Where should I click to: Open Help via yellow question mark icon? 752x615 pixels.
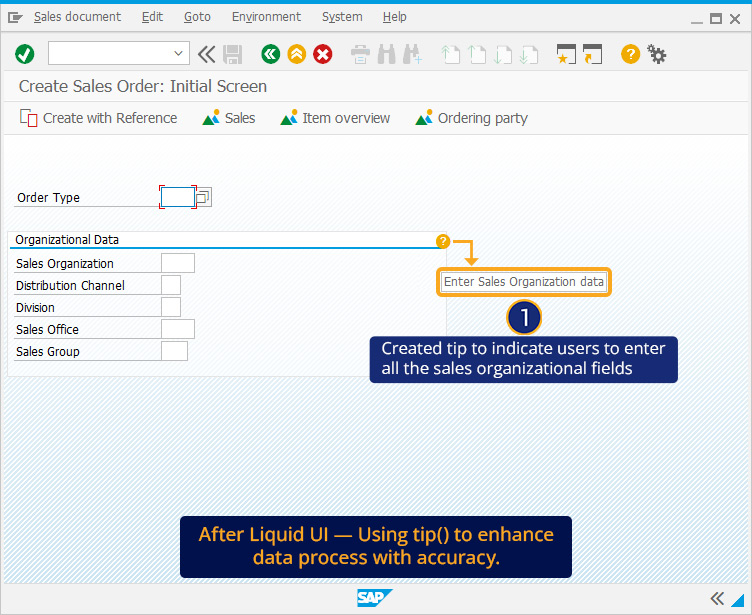[x=630, y=54]
